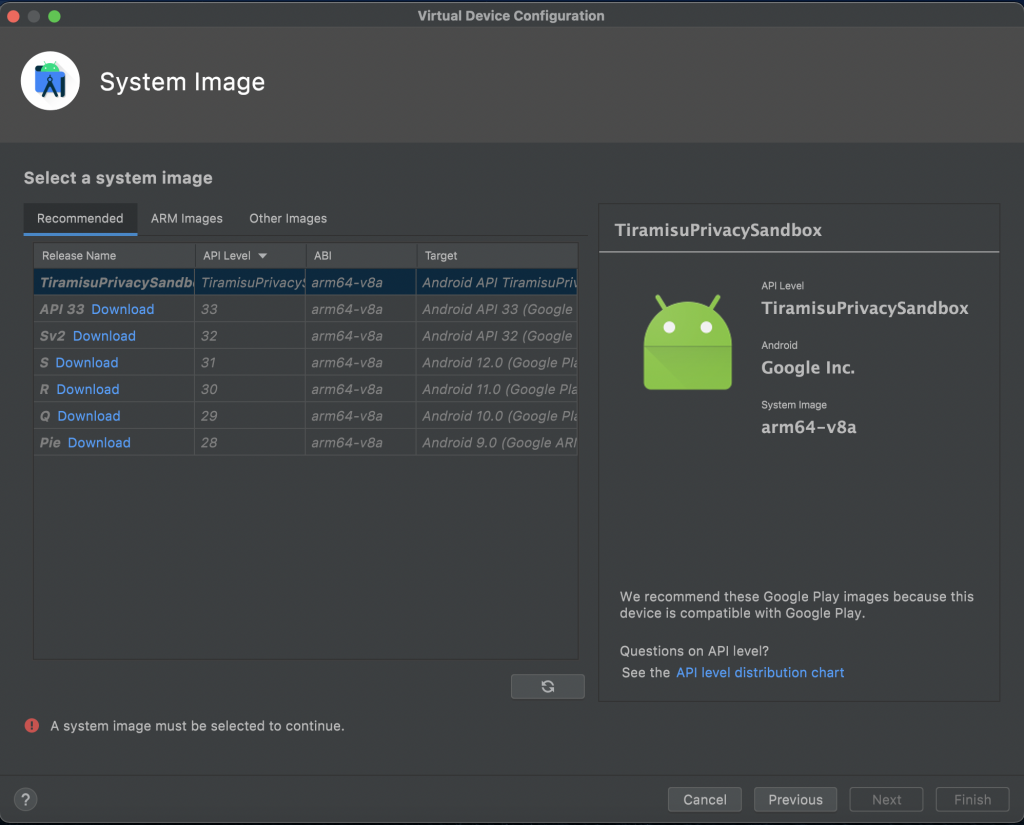Download the Q system image

[89, 416]
